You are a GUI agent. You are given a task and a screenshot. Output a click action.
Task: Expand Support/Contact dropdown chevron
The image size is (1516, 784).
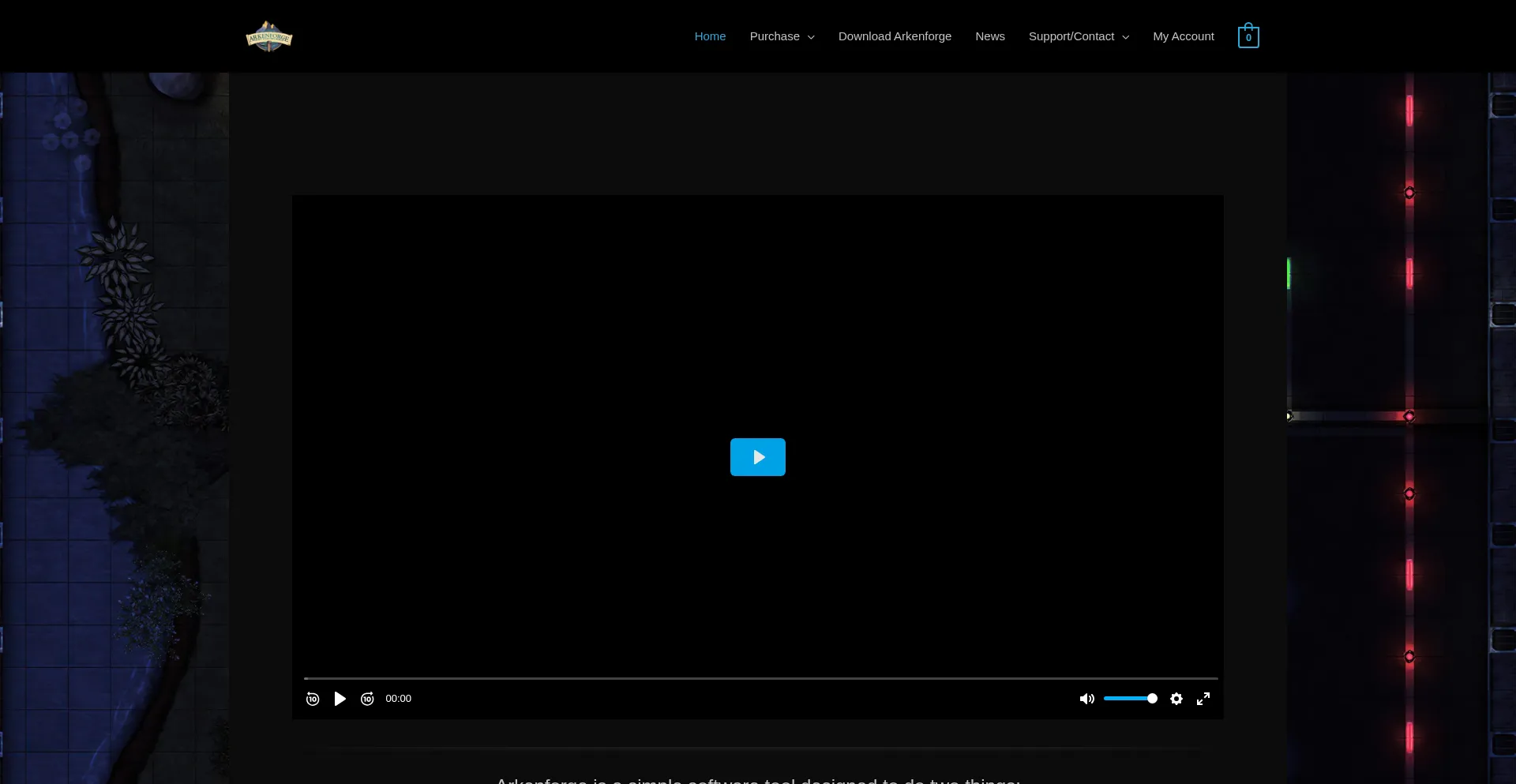tap(1126, 37)
